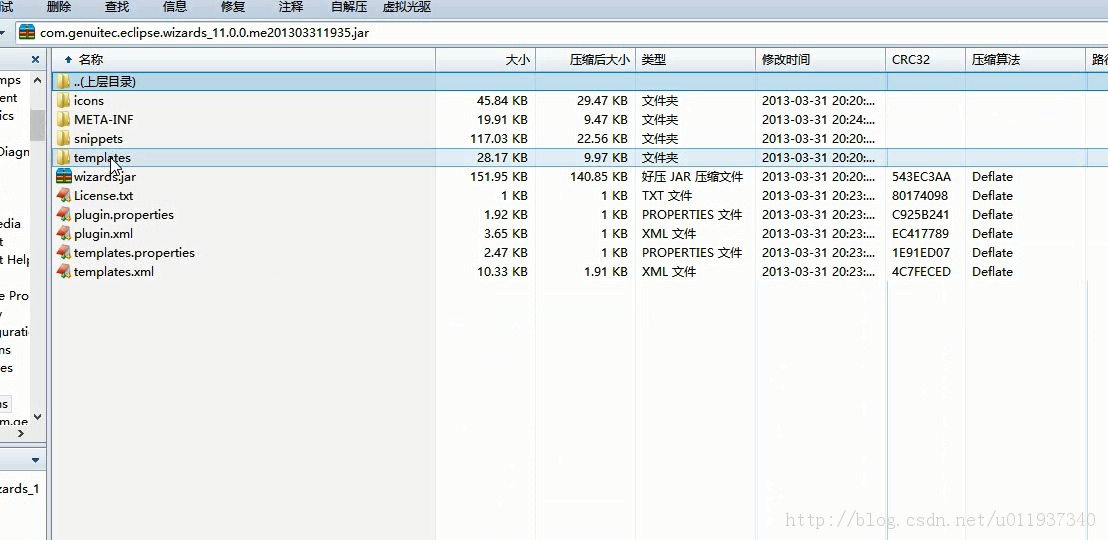Click the wizards.jar archive icon

click(64, 177)
